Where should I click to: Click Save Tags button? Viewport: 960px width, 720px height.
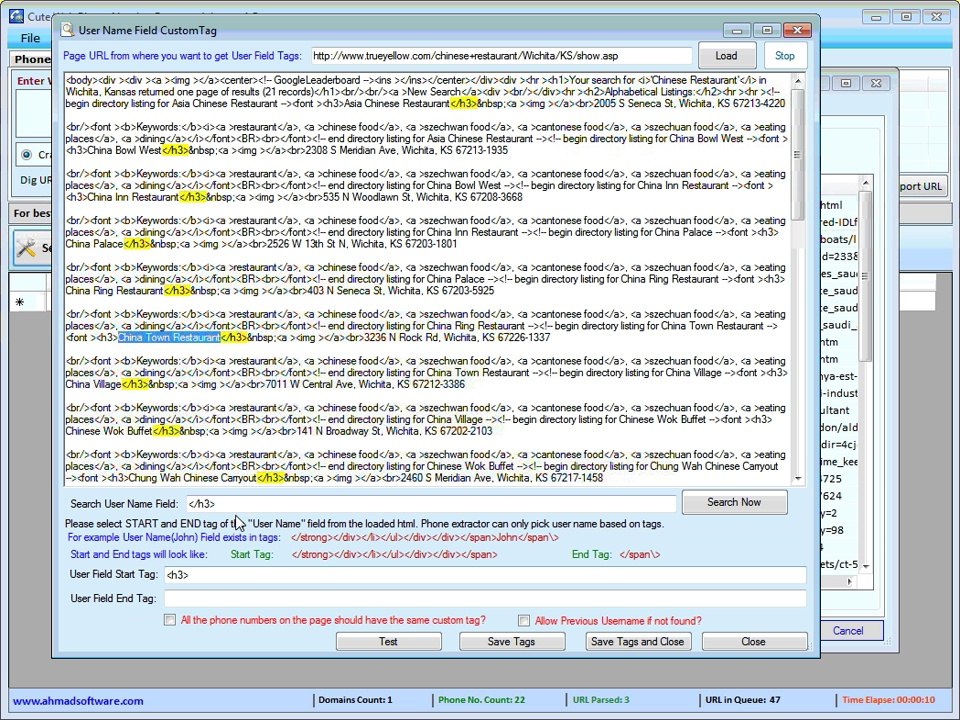click(x=511, y=641)
